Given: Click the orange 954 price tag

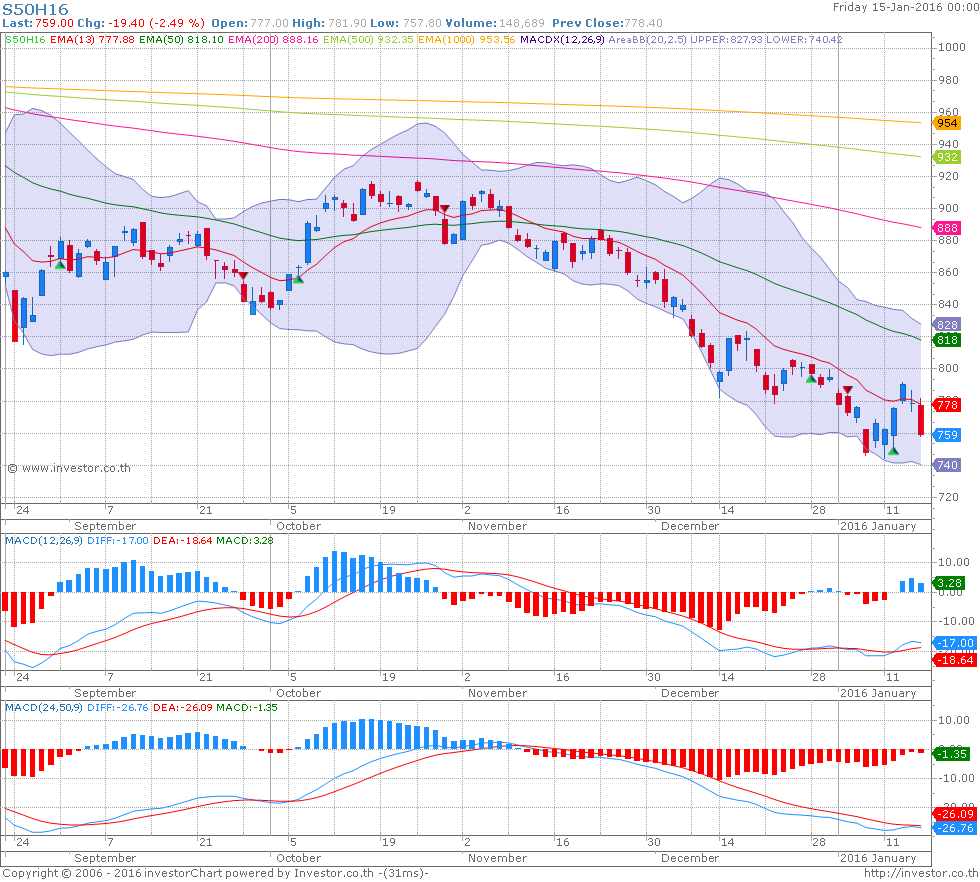Looking at the screenshot, I should click(x=947, y=124).
